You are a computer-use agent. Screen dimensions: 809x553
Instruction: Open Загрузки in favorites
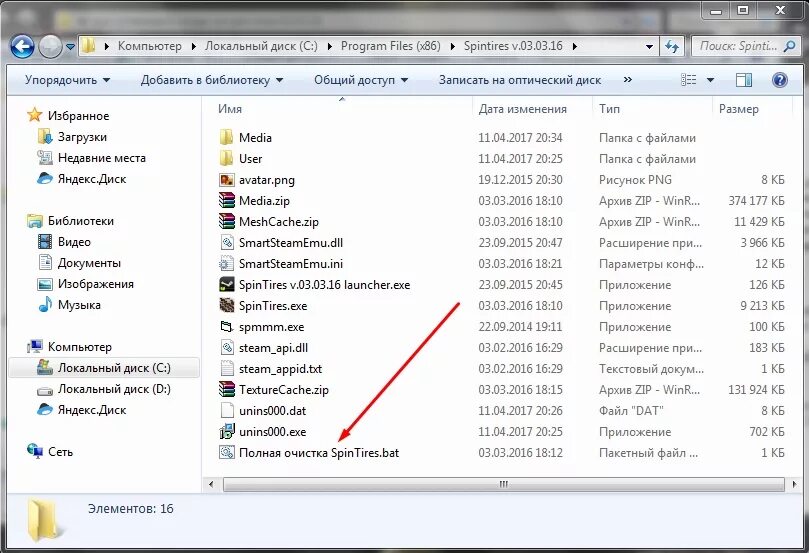pos(82,137)
